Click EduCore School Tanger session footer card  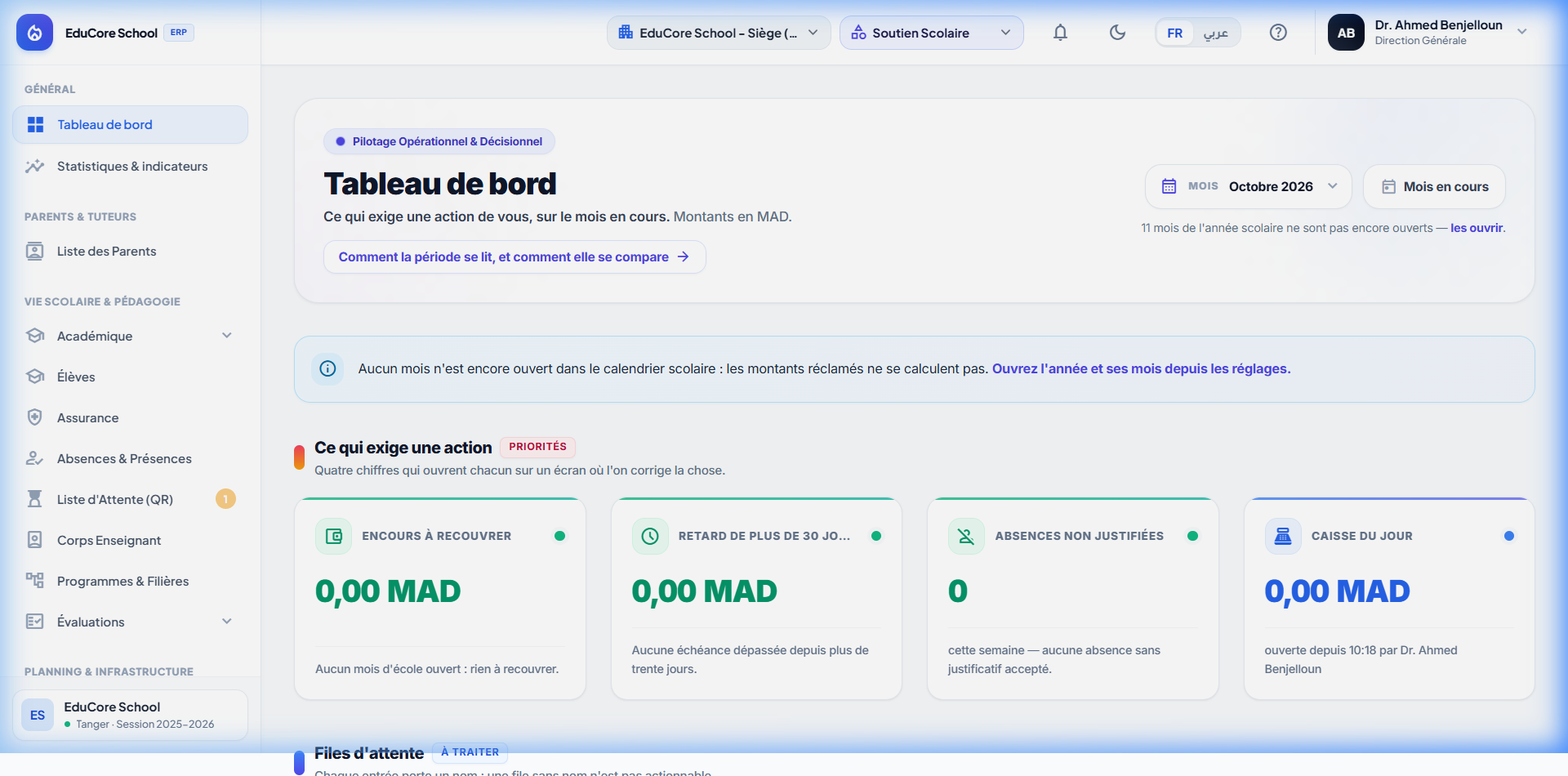130,715
